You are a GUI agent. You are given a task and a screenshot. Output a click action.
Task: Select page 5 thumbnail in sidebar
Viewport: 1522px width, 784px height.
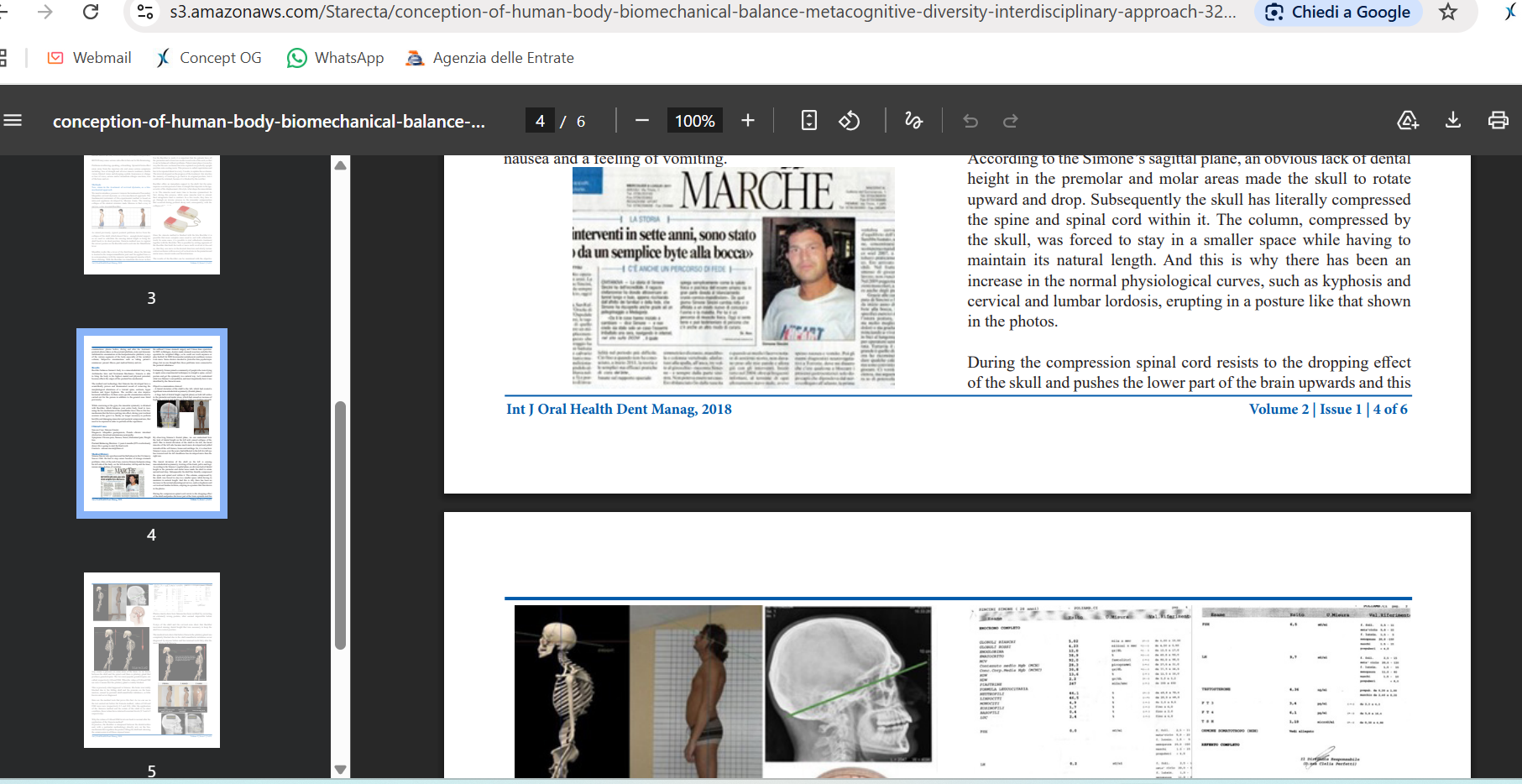coord(152,660)
